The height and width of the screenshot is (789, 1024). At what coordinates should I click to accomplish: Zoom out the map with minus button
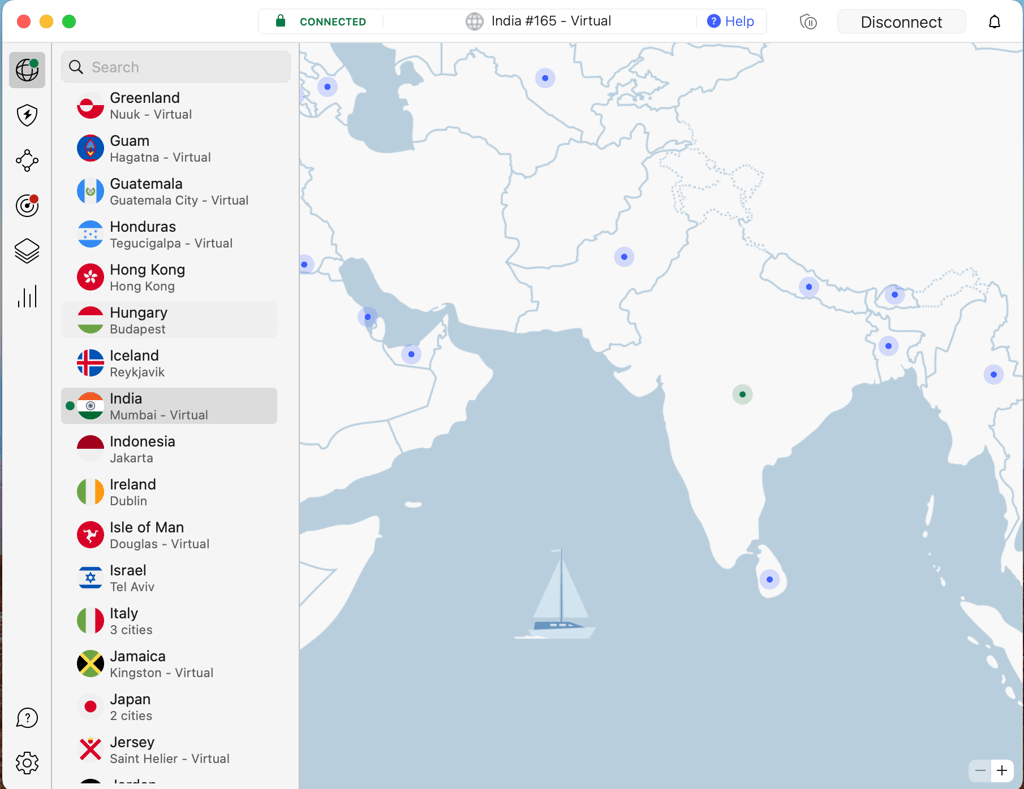click(980, 771)
